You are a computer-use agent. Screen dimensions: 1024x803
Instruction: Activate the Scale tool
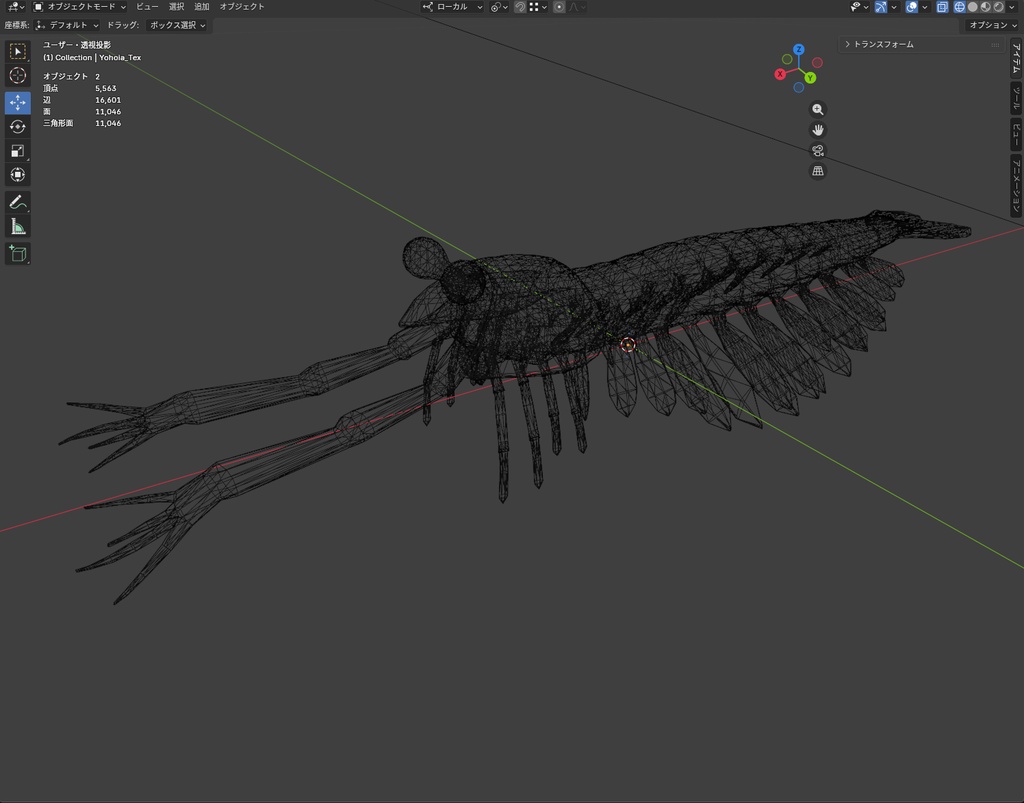[18, 151]
